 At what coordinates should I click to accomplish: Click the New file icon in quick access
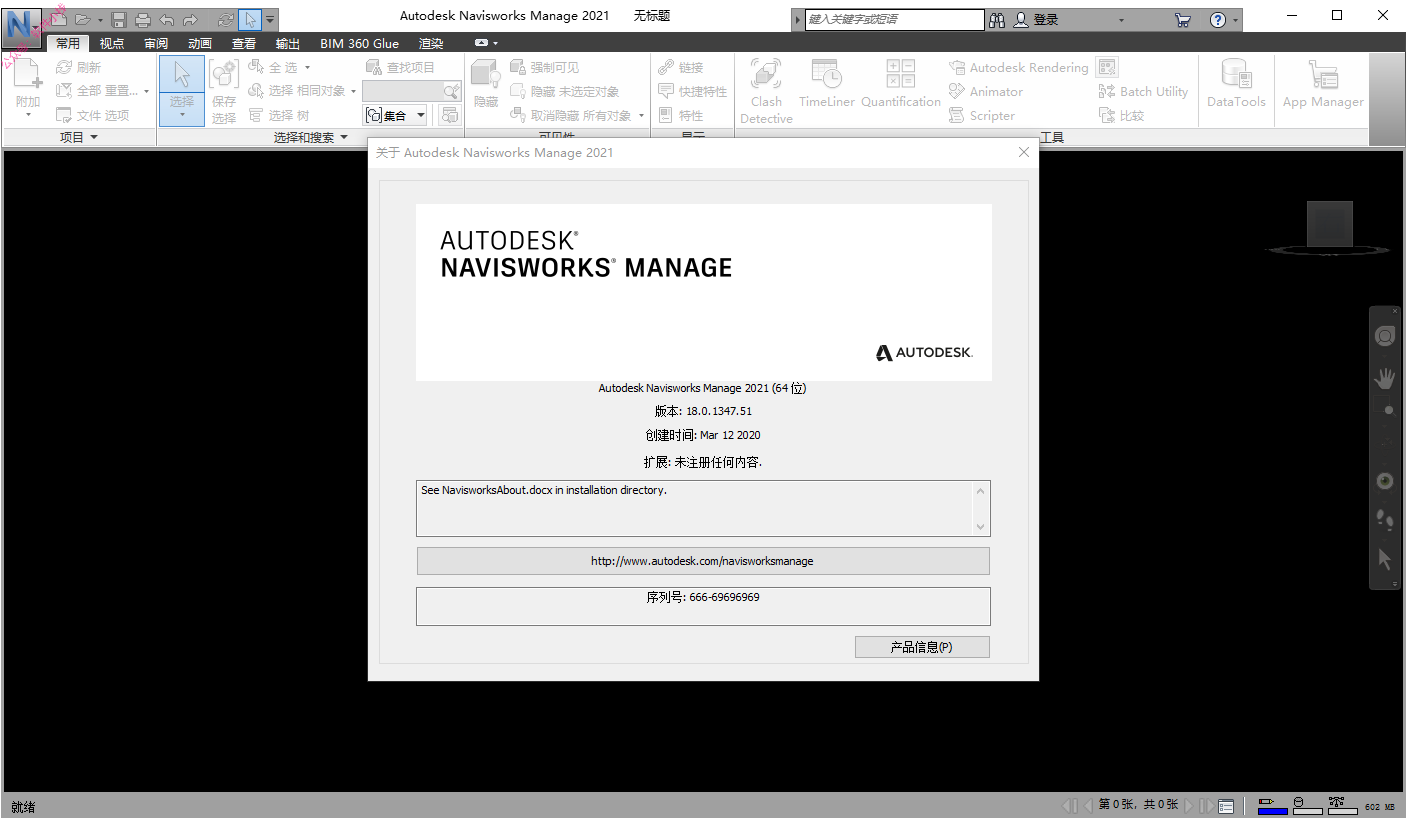click(x=59, y=19)
